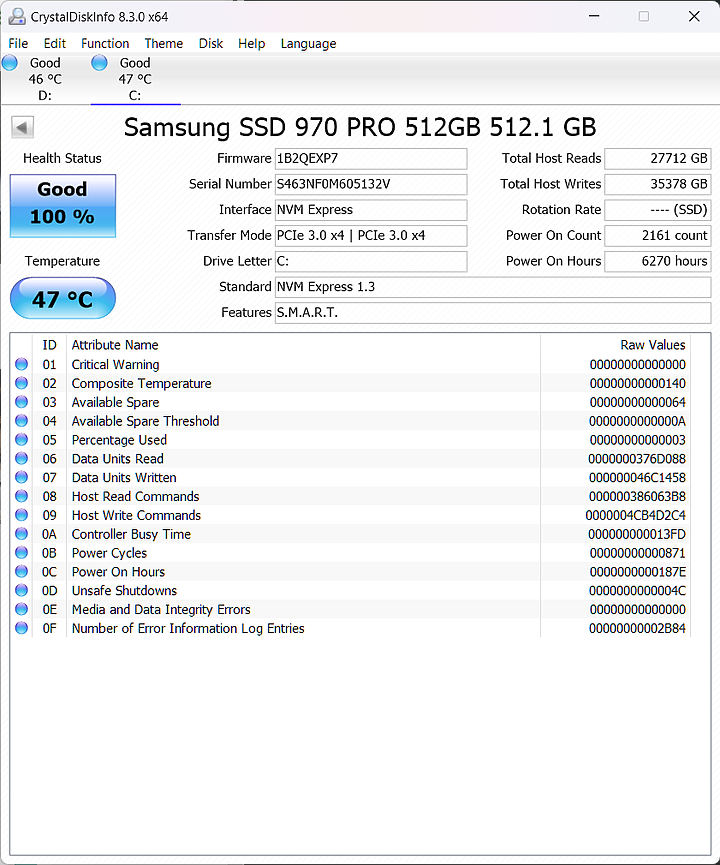
Task: Go to previous disk with left arrow button
Action: click(22, 127)
